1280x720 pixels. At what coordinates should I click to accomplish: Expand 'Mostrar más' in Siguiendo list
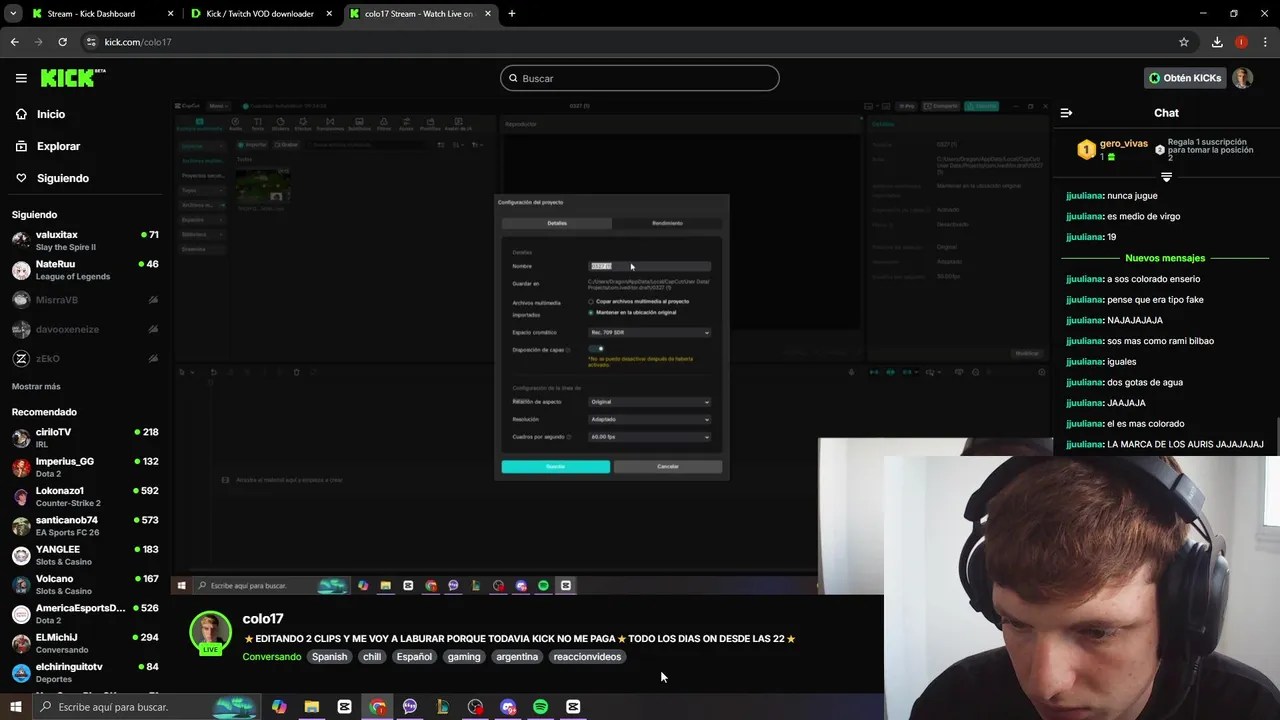pyautogui.click(x=36, y=386)
